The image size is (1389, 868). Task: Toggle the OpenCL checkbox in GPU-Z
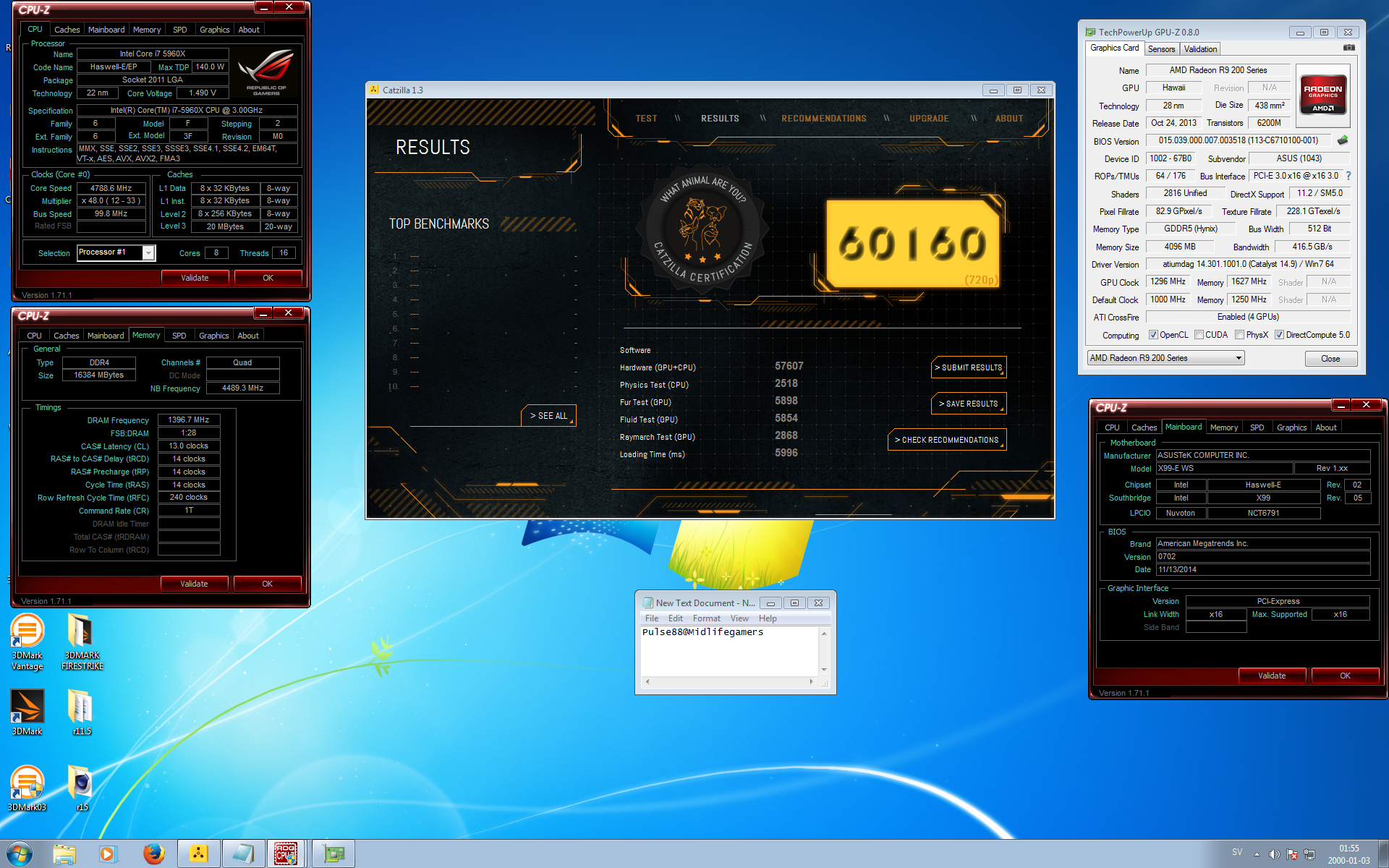pyautogui.click(x=1153, y=335)
